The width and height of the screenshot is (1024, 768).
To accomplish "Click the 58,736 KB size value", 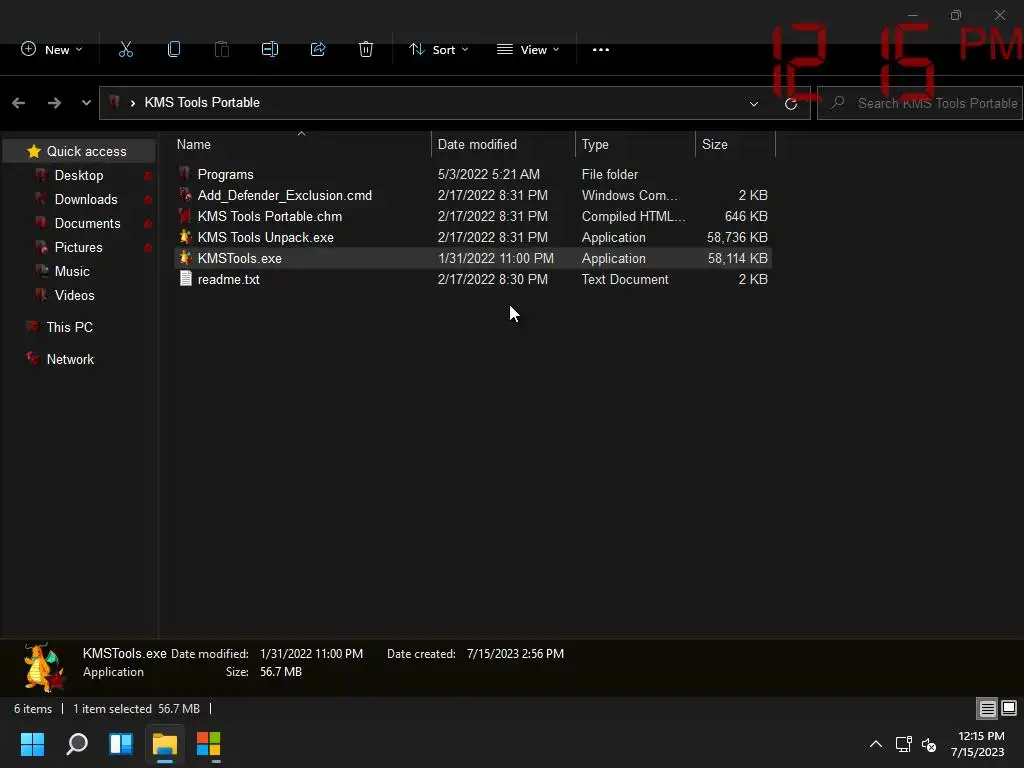I will click(x=737, y=237).
